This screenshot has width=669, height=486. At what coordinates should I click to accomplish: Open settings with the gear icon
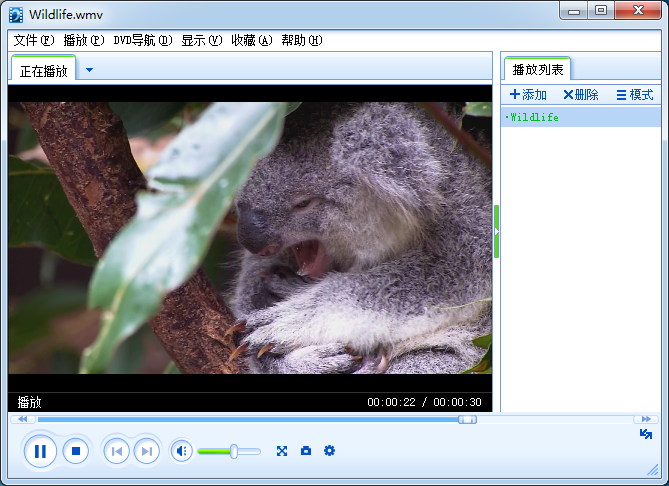[329, 451]
